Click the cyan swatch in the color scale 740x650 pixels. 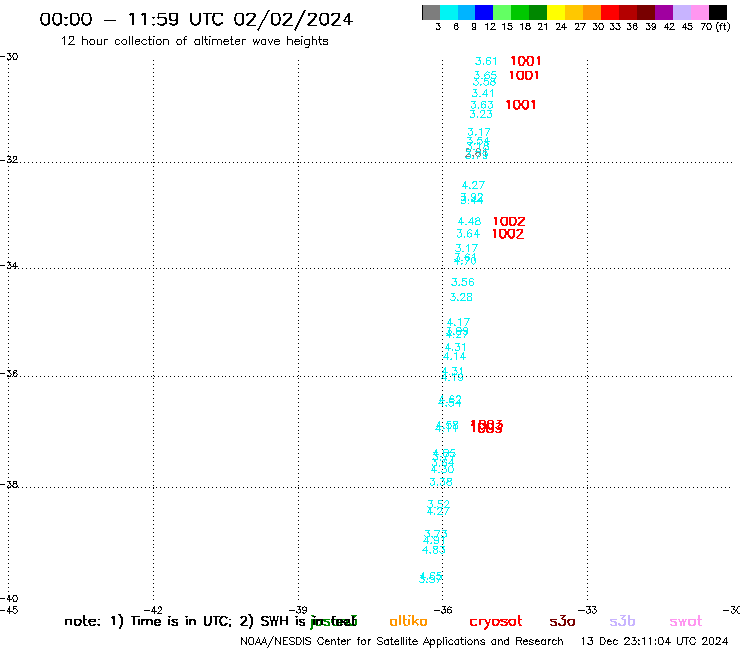[x=449, y=12]
